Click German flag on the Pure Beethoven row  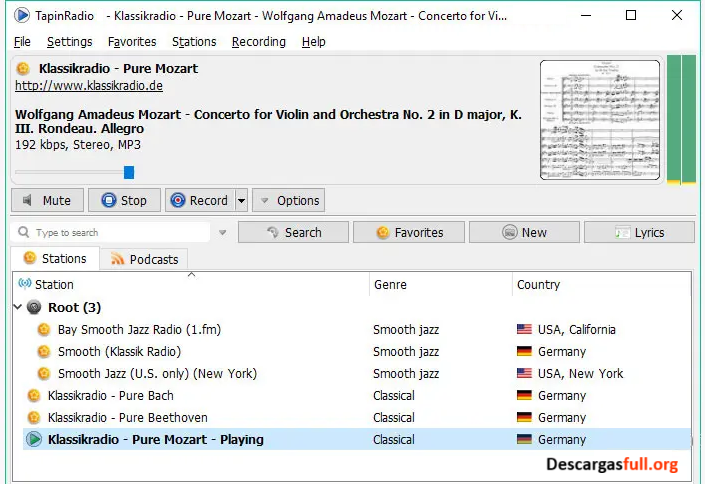524,418
